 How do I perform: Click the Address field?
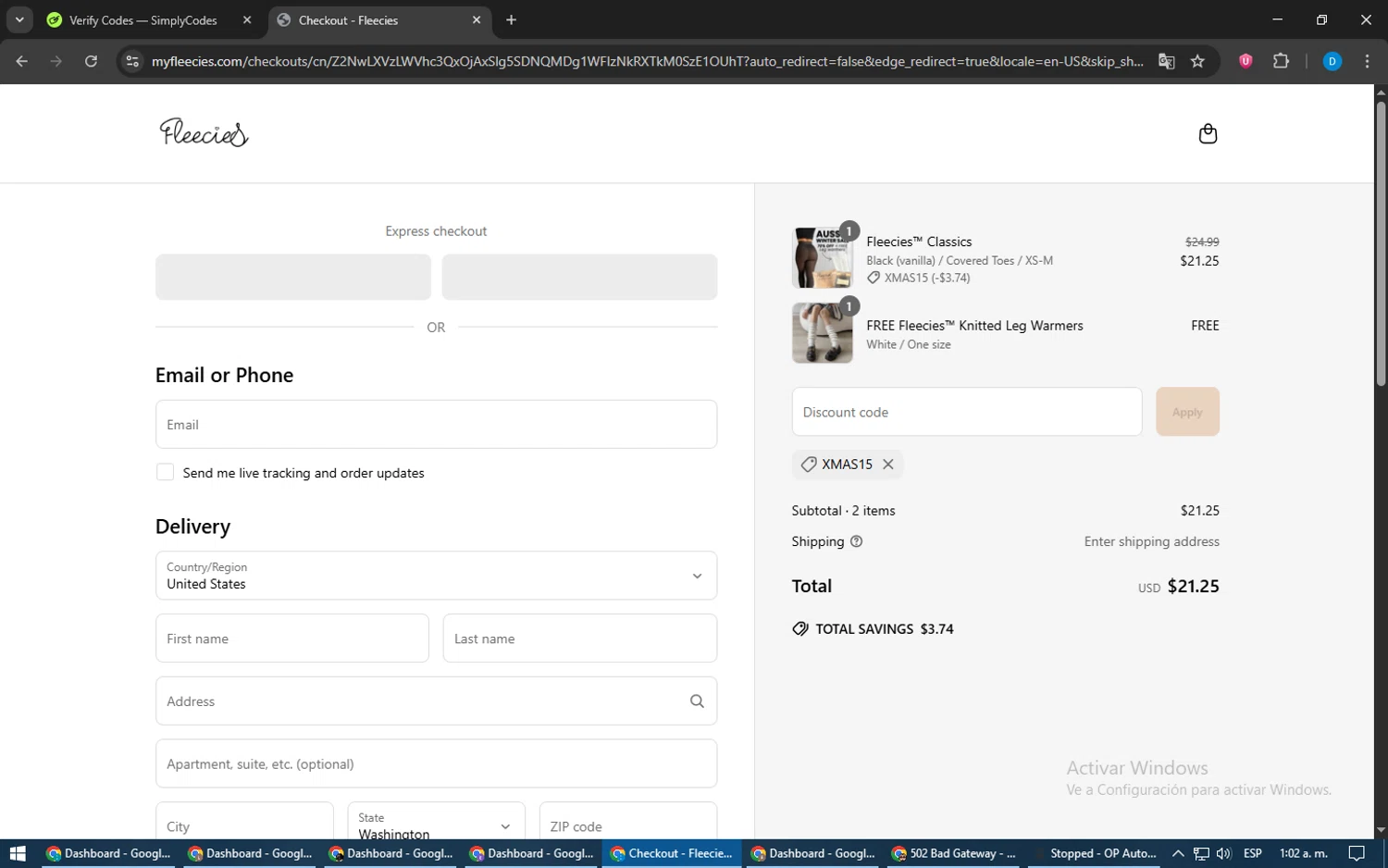(436, 701)
